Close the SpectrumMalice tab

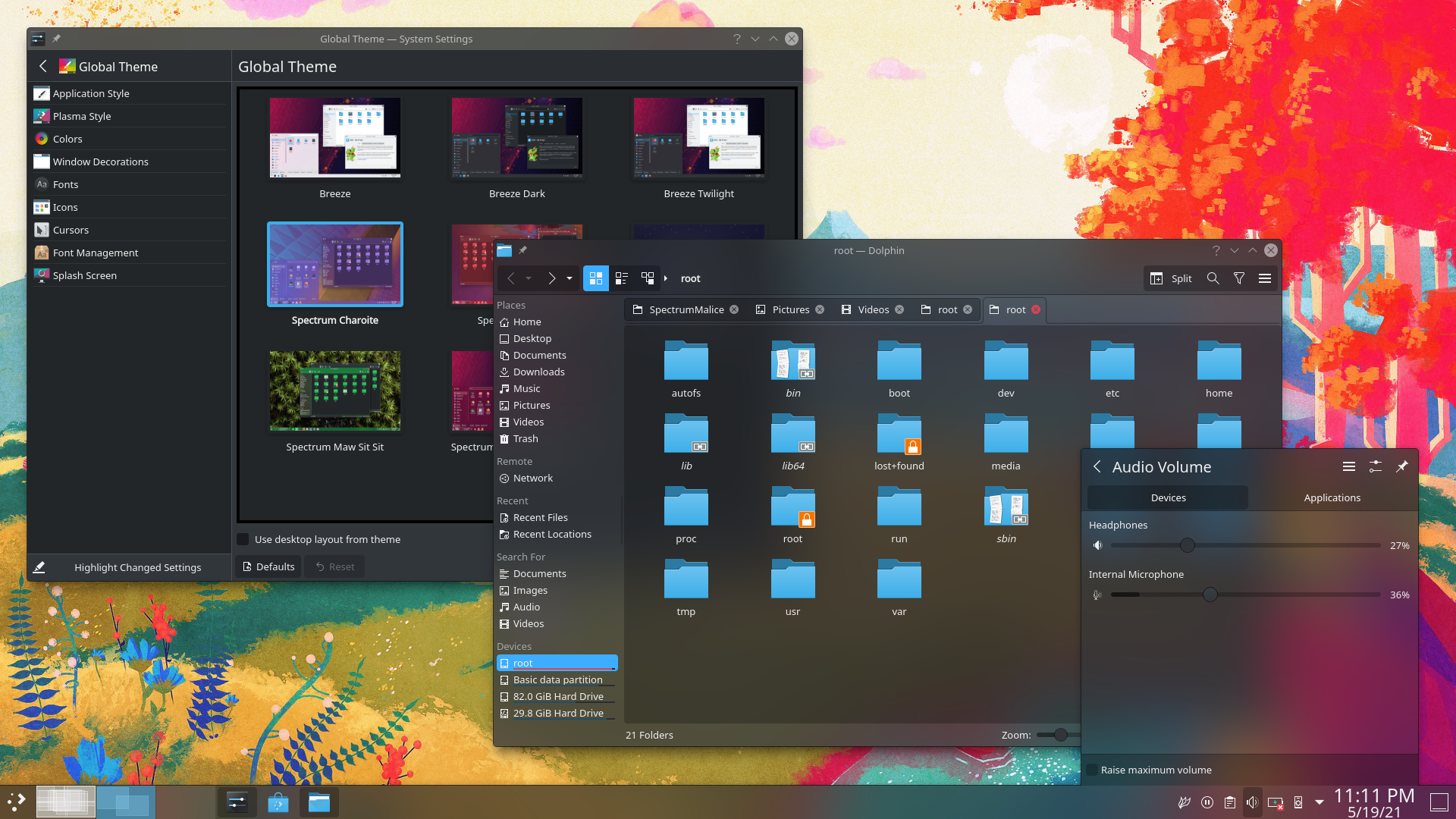tap(734, 309)
